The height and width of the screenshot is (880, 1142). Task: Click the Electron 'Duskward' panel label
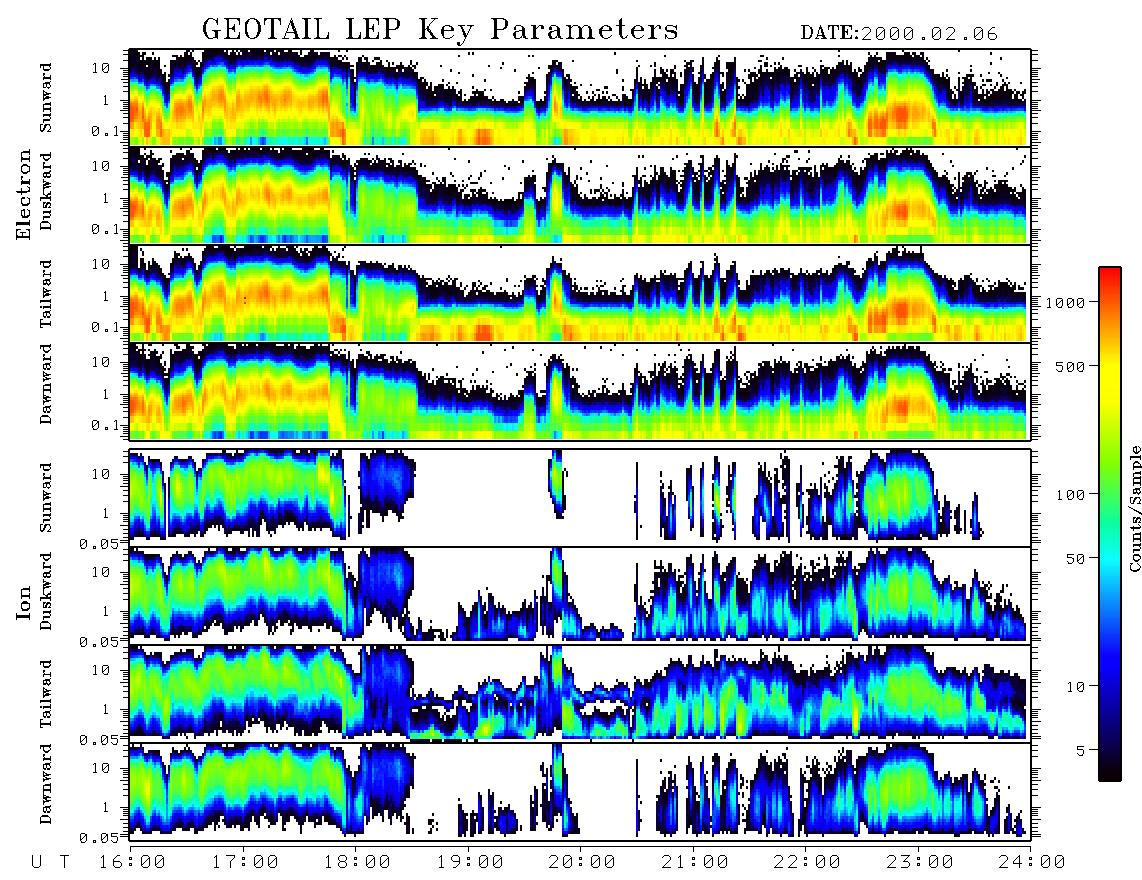coord(46,191)
